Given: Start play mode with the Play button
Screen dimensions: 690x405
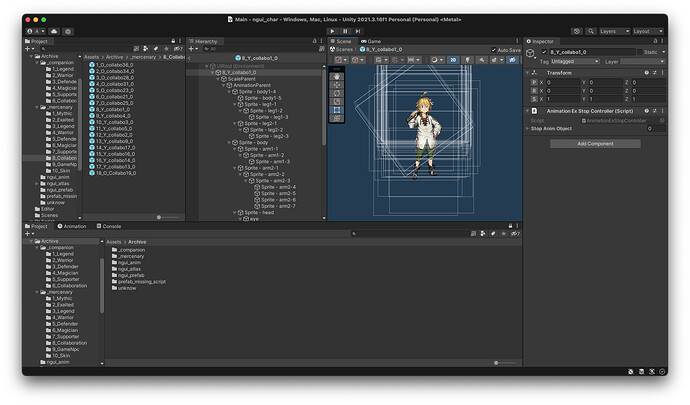Looking at the screenshot, I should pyautogui.click(x=332, y=31).
